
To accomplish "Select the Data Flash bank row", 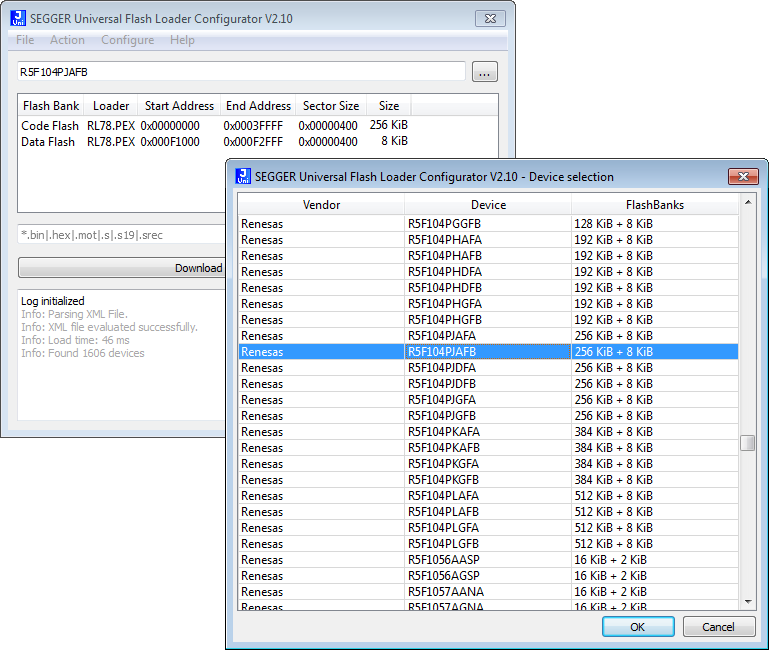I will [x=214, y=142].
